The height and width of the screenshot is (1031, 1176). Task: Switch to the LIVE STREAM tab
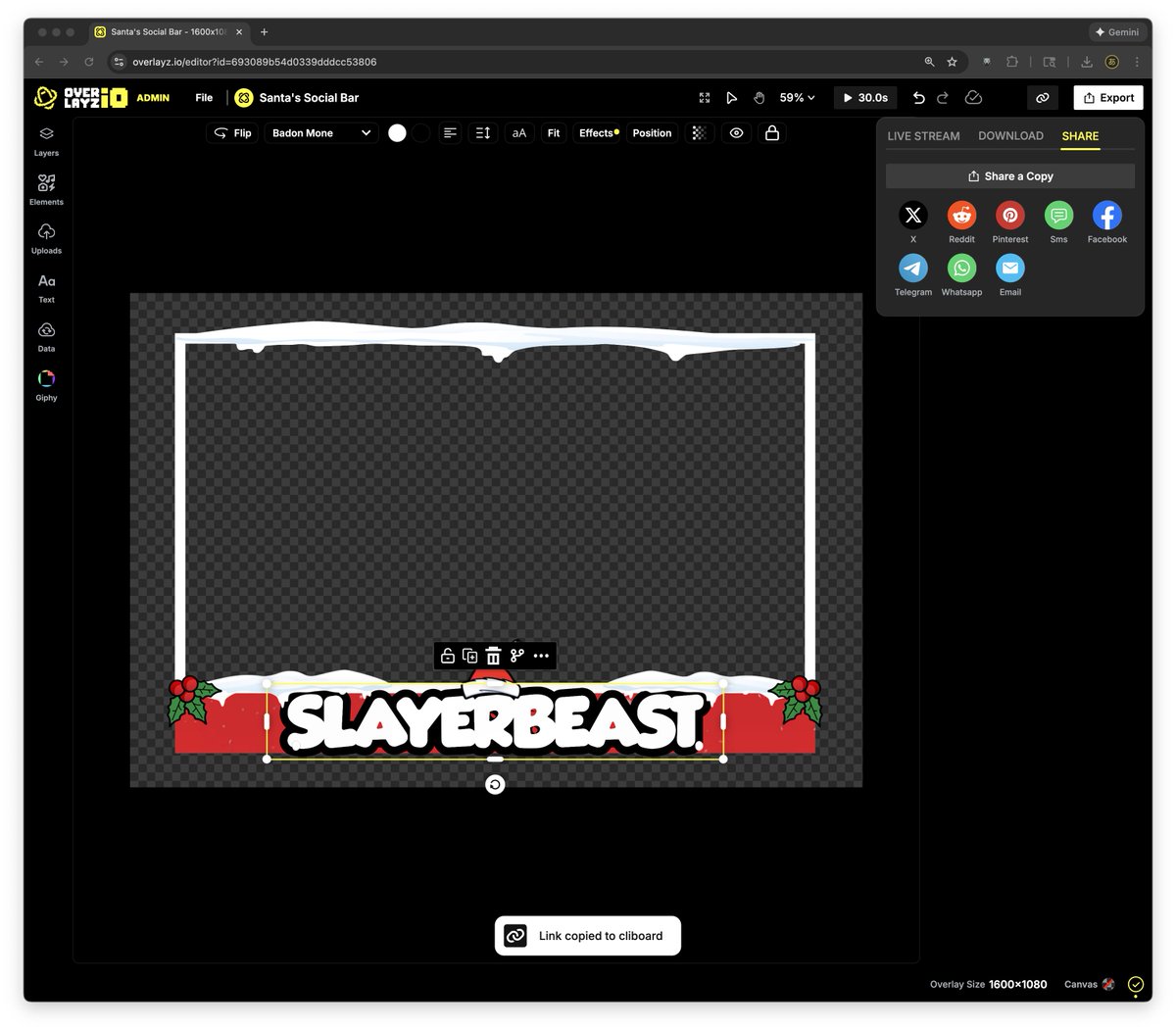coord(923,136)
